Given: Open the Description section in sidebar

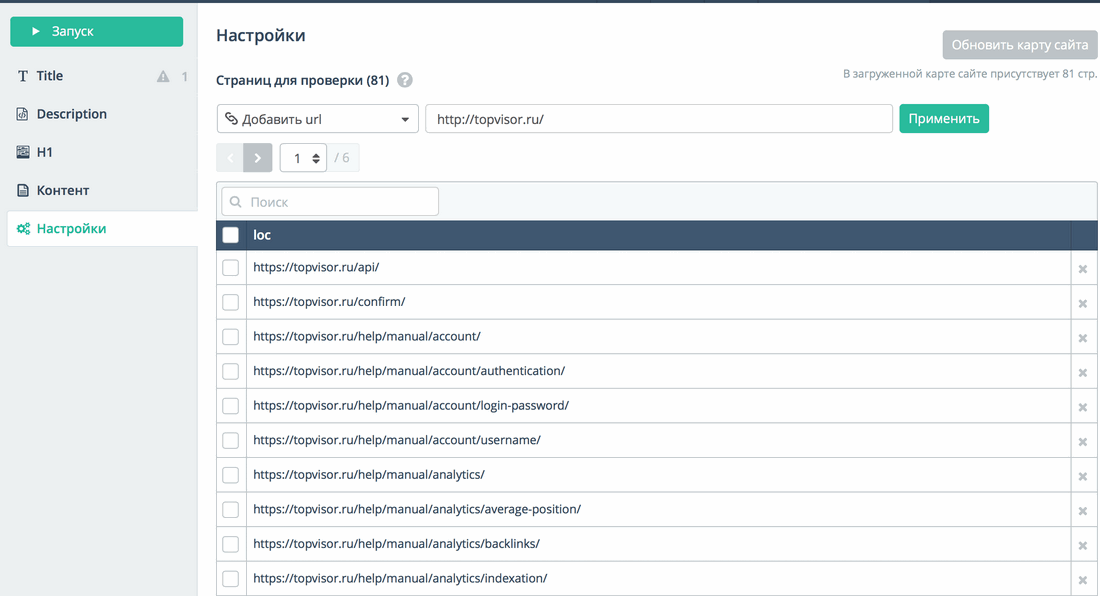Looking at the screenshot, I should (x=71, y=114).
